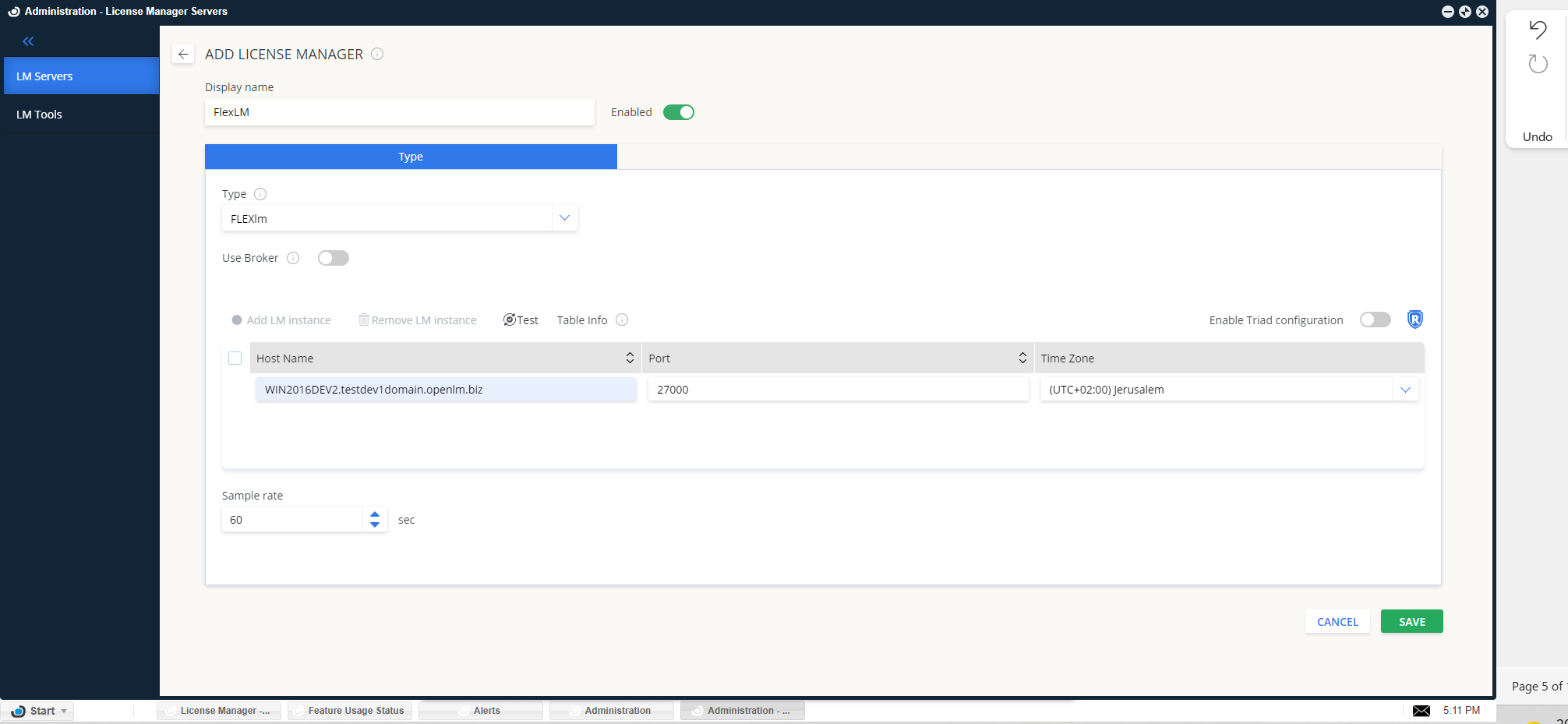Check the checkbox in the table header
This screenshot has width=1568, height=724.
coord(235,358)
